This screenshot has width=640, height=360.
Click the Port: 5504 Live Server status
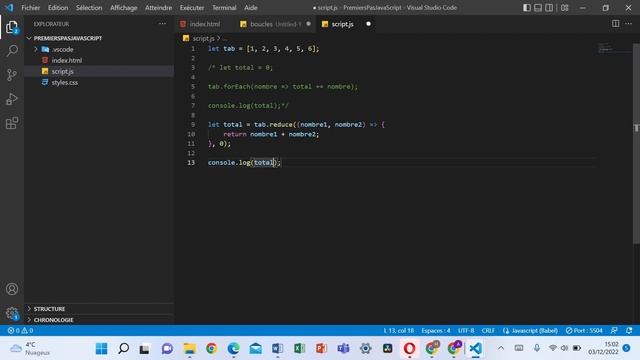point(584,331)
